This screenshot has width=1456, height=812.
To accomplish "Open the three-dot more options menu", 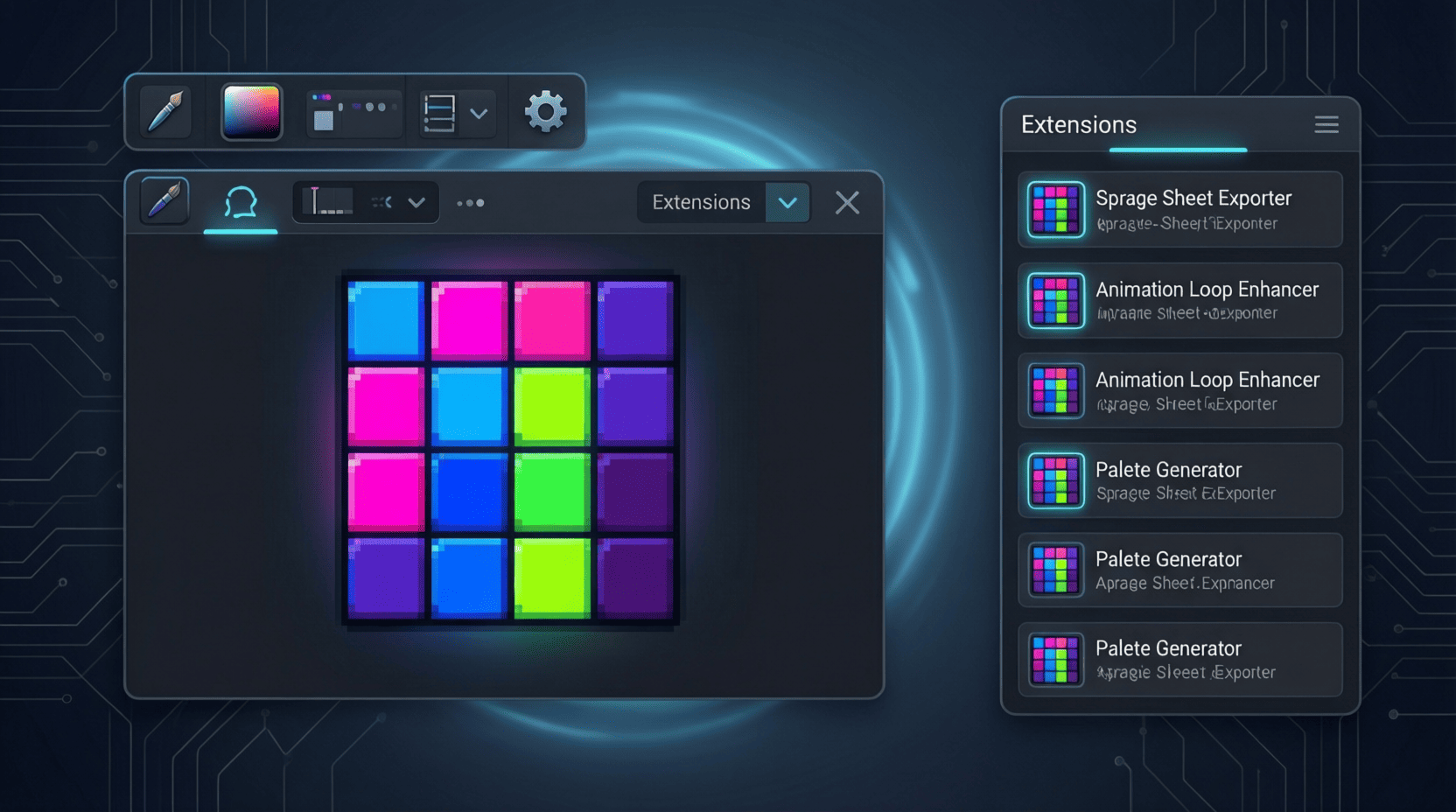I will pyautogui.click(x=471, y=203).
